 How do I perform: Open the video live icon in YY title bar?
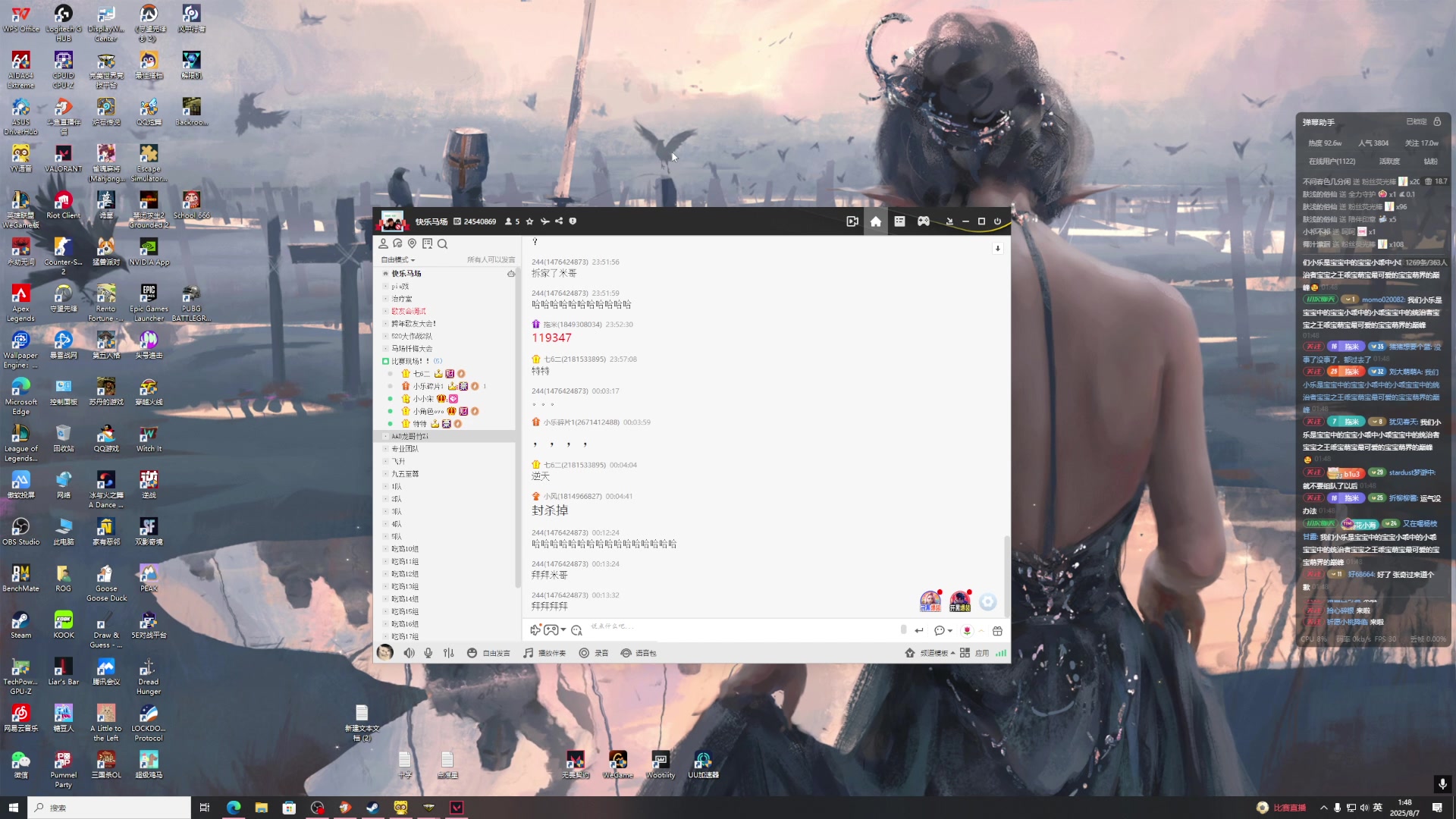click(x=852, y=221)
